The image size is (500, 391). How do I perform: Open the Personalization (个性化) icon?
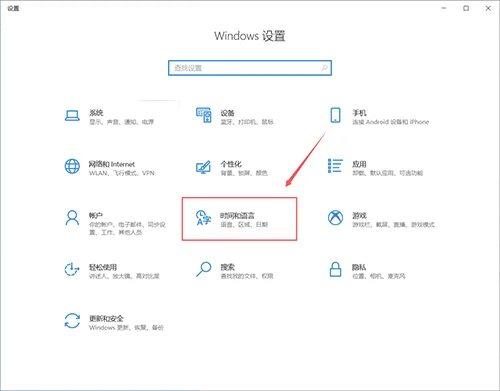coord(203,167)
